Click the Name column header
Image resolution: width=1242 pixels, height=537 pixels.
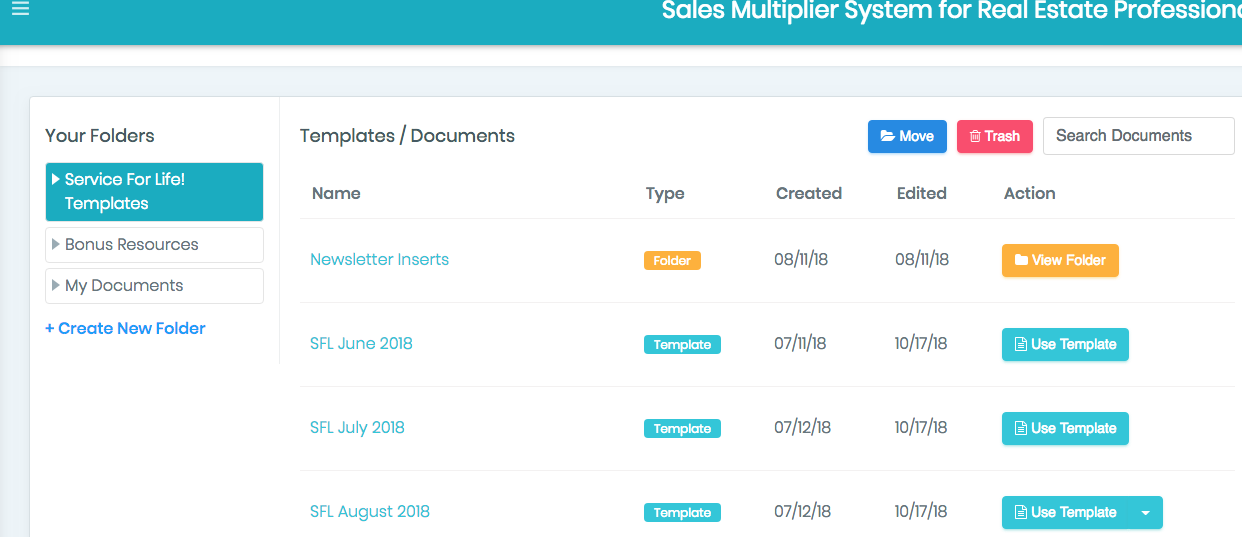(336, 193)
